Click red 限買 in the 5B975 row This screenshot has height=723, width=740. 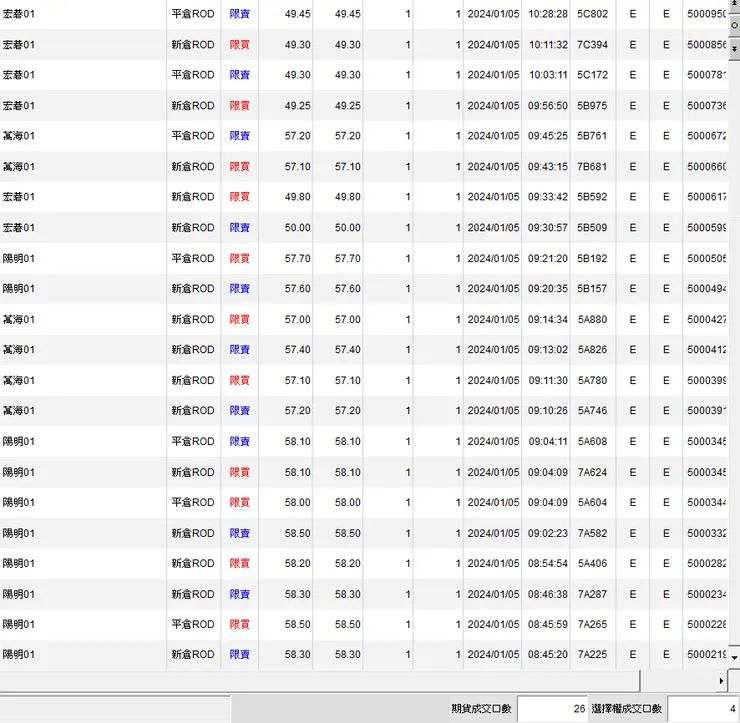(240, 106)
